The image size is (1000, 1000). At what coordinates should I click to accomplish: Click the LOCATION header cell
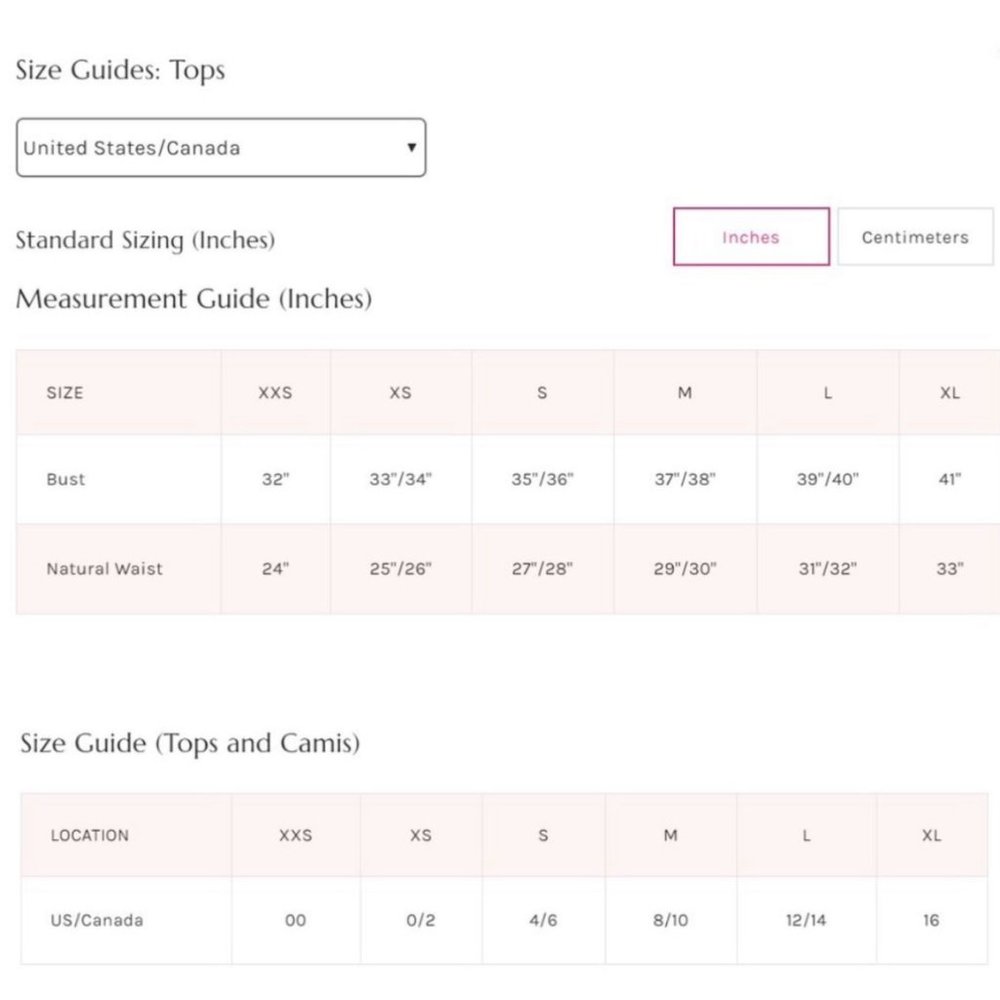[90, 835]
